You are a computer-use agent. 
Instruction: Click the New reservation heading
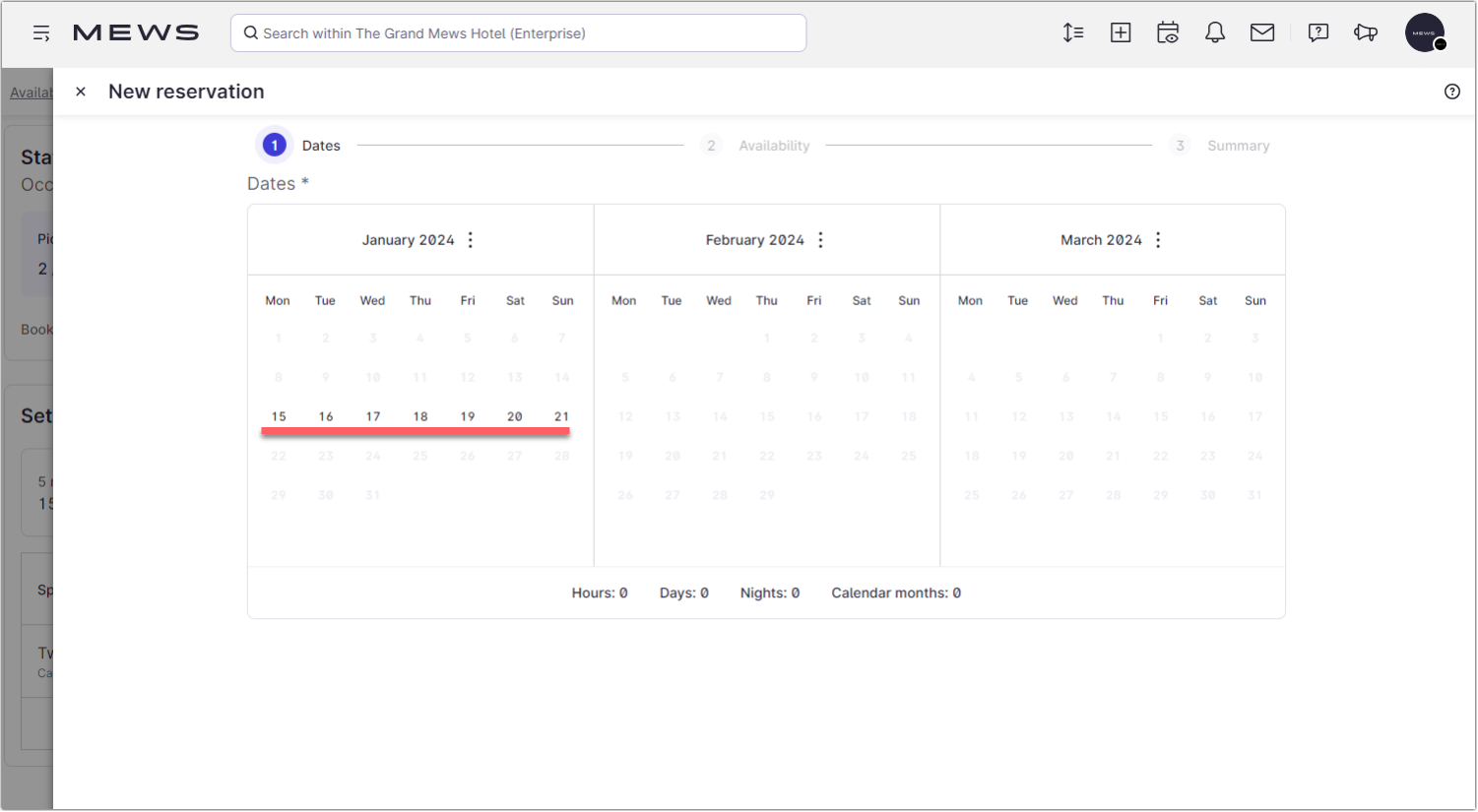186,92
